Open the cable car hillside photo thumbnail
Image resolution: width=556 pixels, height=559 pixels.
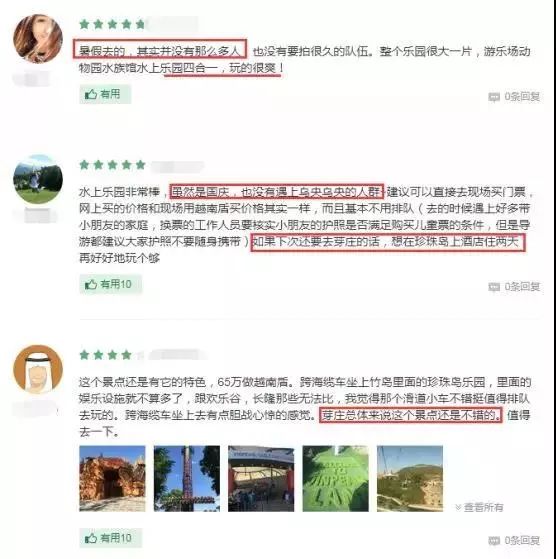[410, 478]
